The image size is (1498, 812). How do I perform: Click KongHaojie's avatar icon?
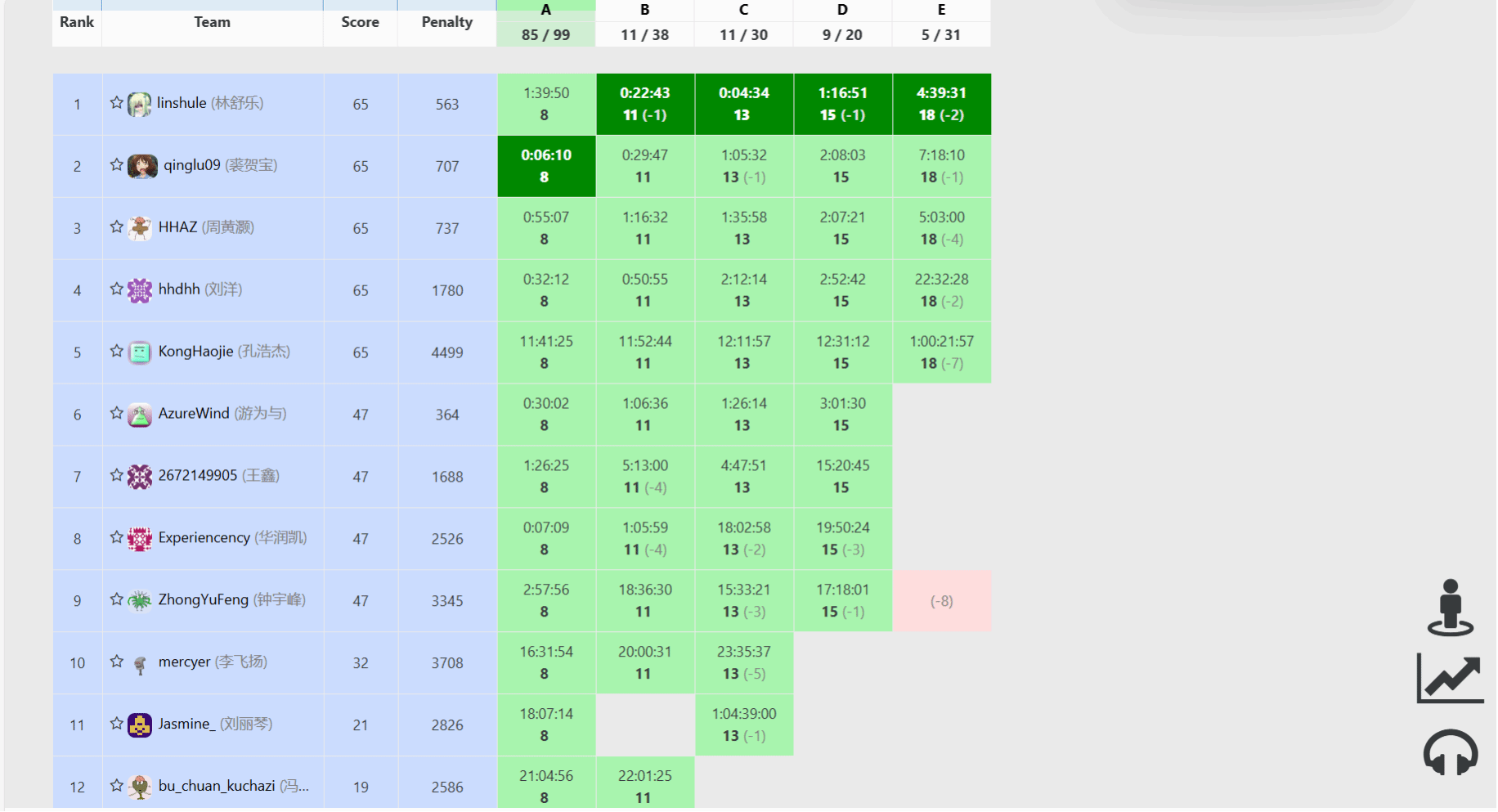(140, 352)
